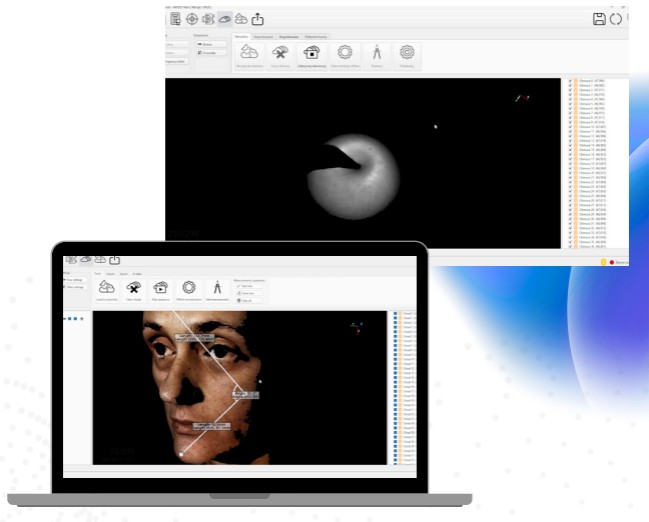Click Offline reconstruction icon on laptop screen
The image size is (649, 522).
187,287
